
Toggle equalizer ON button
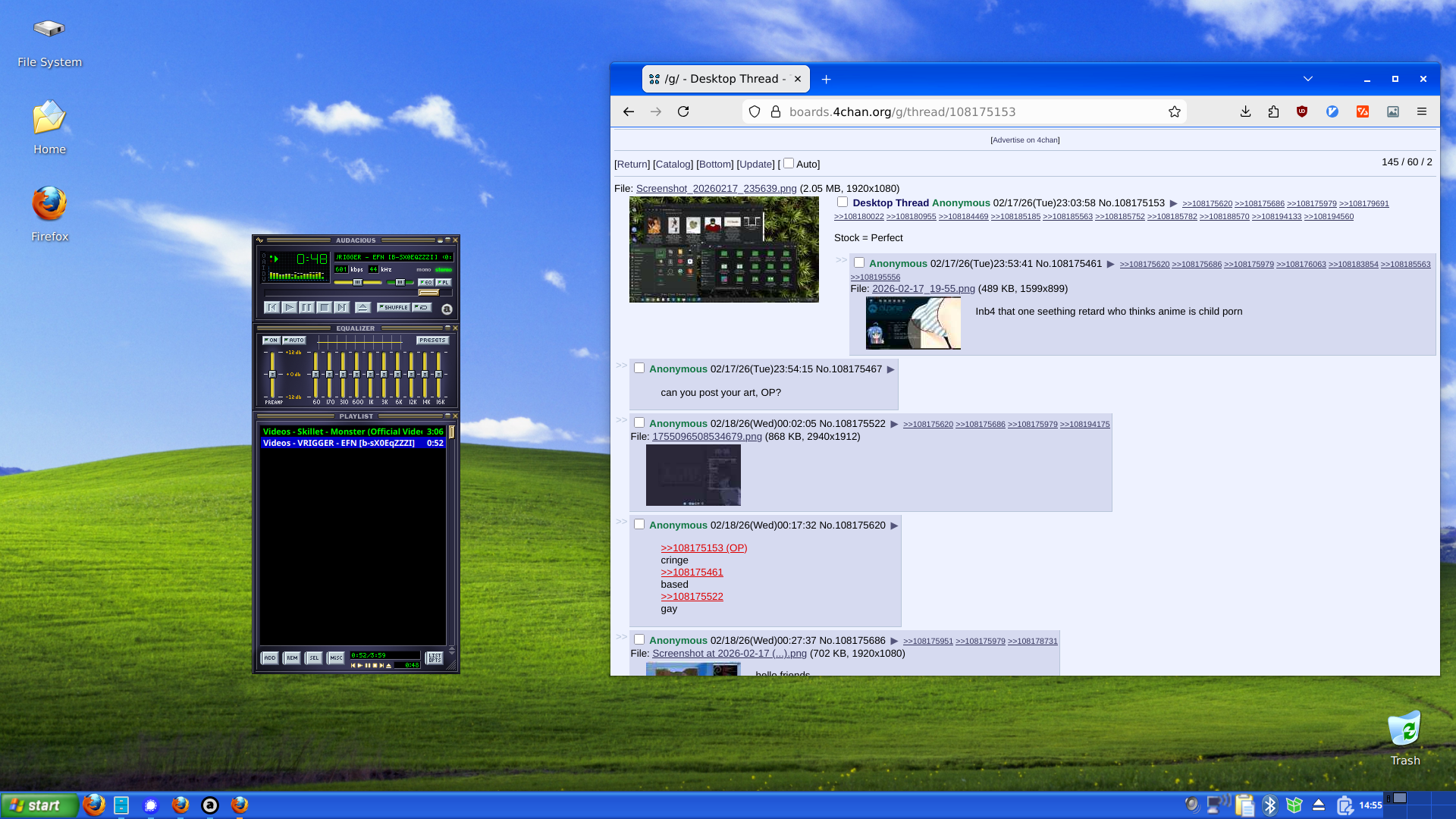coord(271,340)
